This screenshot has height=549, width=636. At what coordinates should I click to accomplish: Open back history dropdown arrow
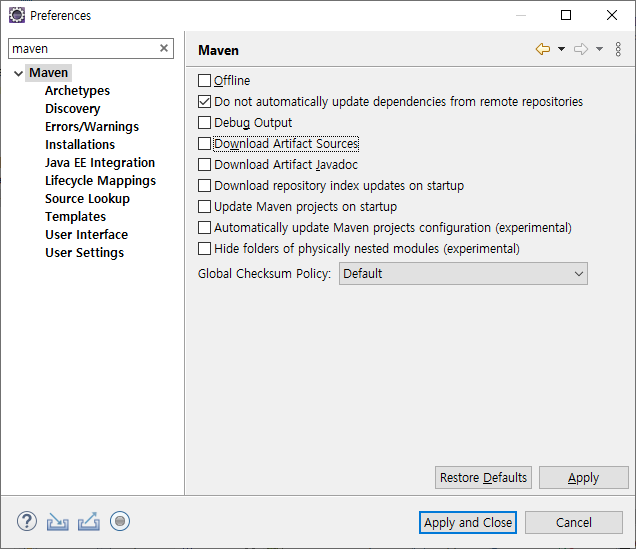[x=561, y=49]
